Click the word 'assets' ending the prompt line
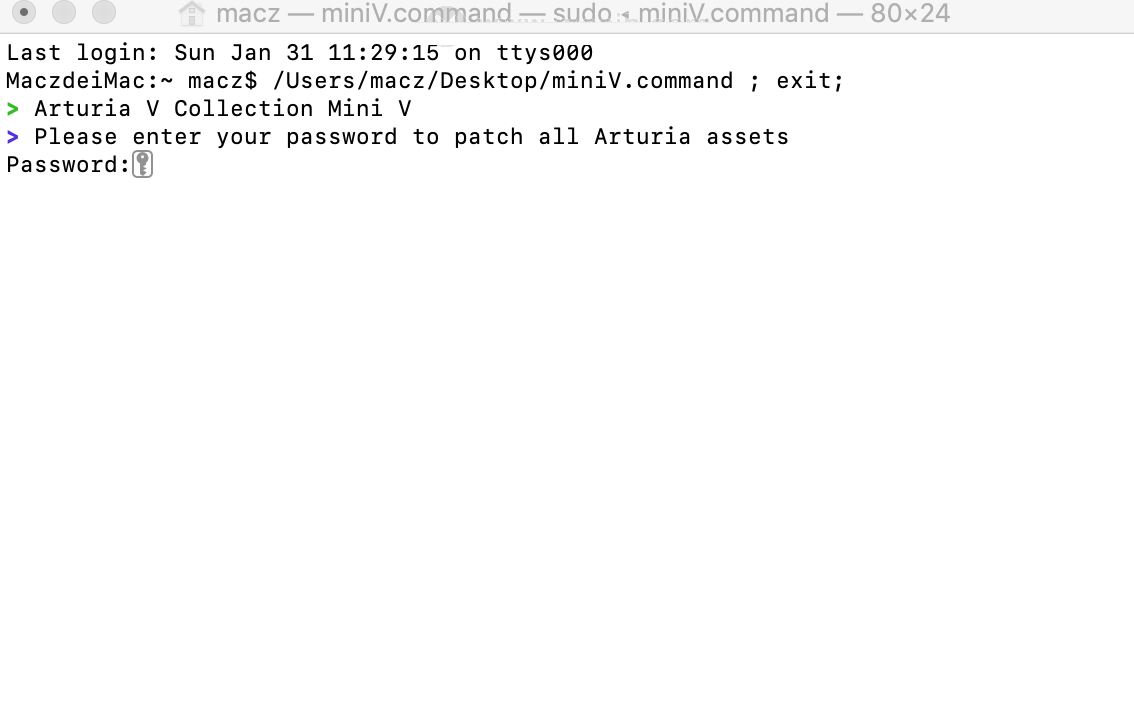The image size is (1134, 716). coord(747,137)
